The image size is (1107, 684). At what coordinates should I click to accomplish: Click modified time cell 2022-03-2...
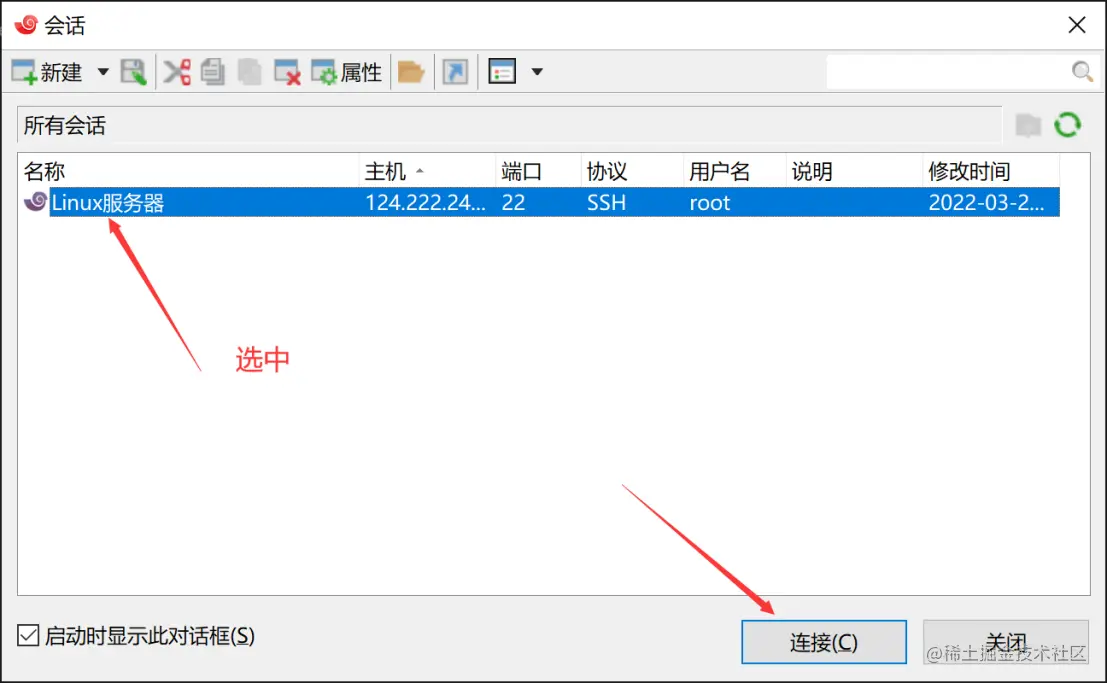(986, 203)
